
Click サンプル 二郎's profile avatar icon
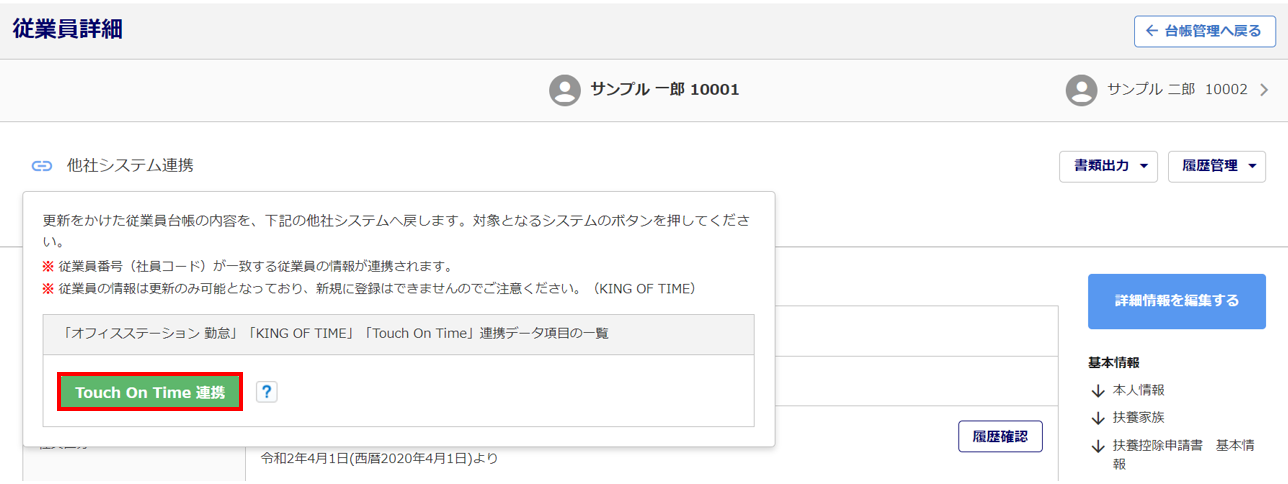(1081, 90)
